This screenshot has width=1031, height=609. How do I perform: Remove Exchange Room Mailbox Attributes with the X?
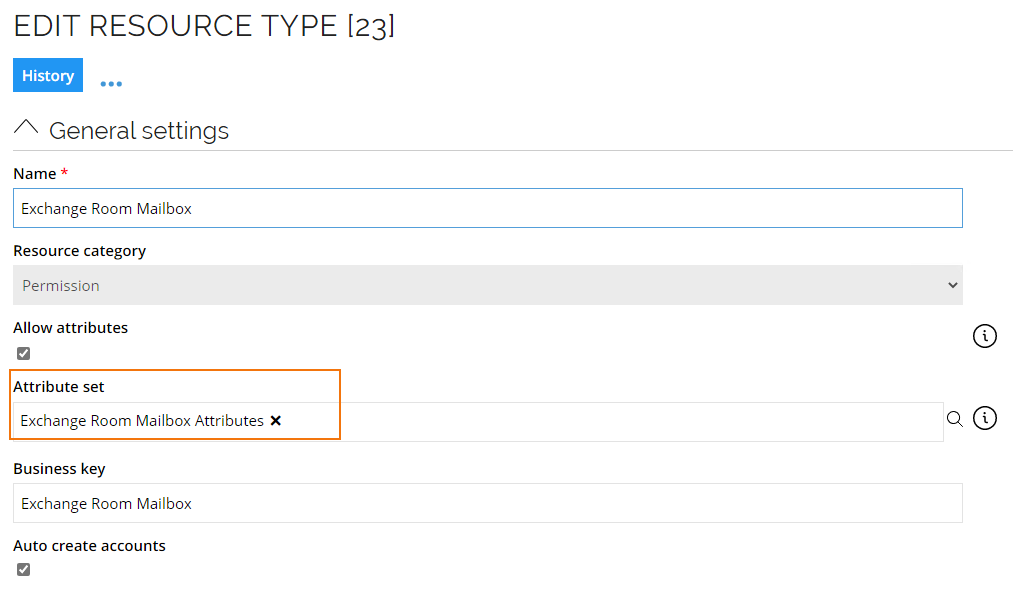[x=276, y=421]
